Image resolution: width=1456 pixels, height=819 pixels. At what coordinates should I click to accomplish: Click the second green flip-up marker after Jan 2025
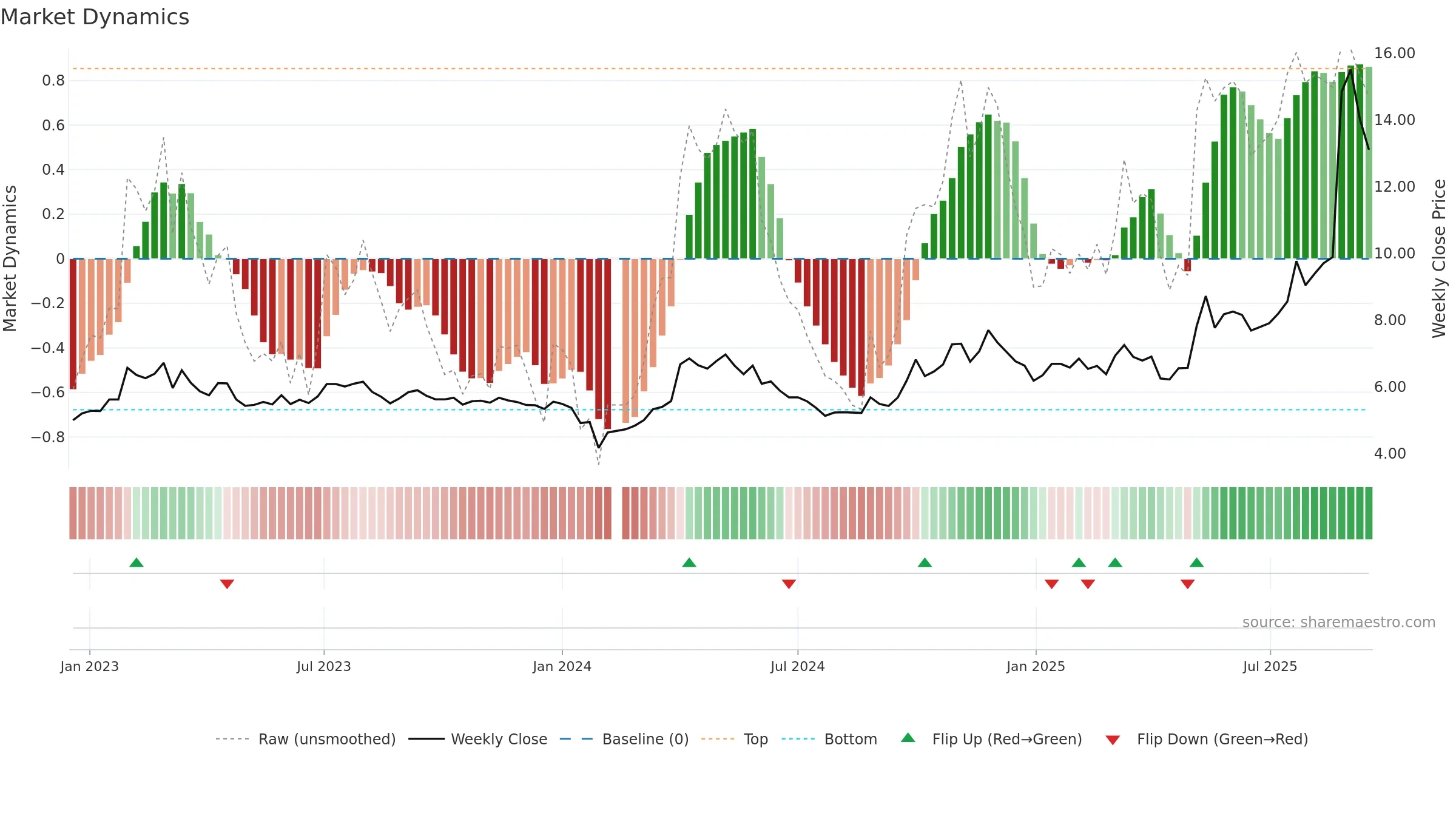point(1115,562)
